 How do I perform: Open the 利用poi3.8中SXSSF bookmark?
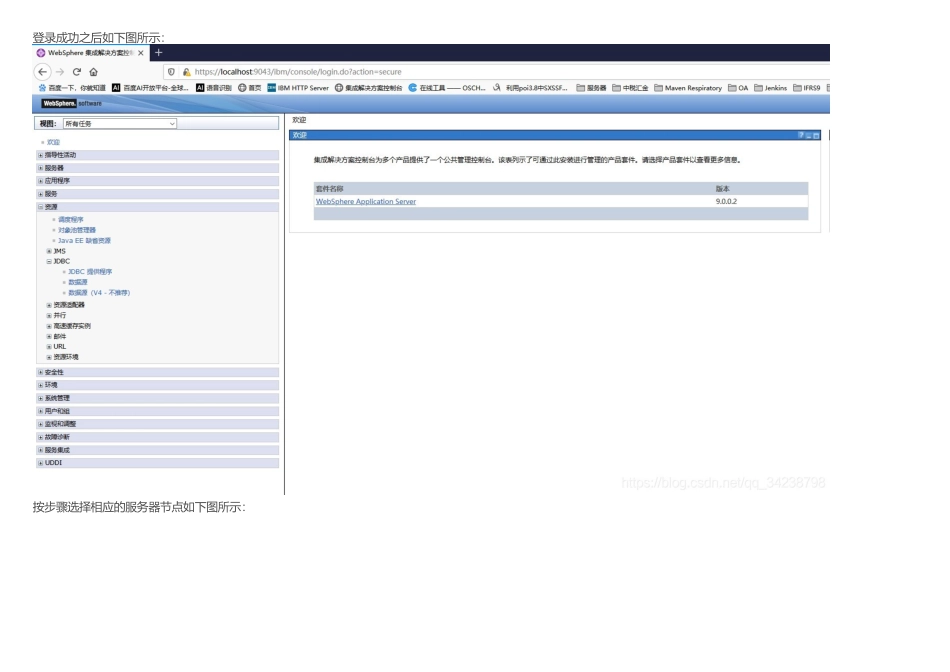pyautogui.click(x=530, y=88)
